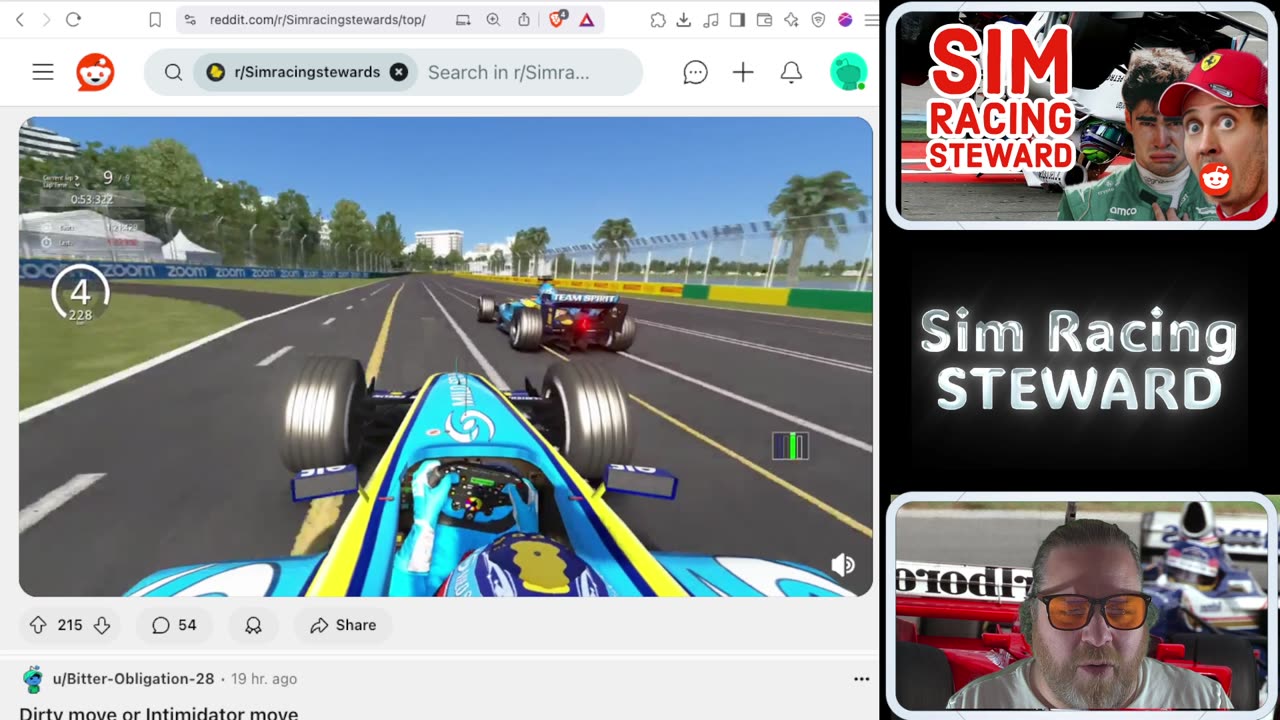
Task: Downvote the post with 215 points
Action: pyautogui.click(x=102, y=625)
